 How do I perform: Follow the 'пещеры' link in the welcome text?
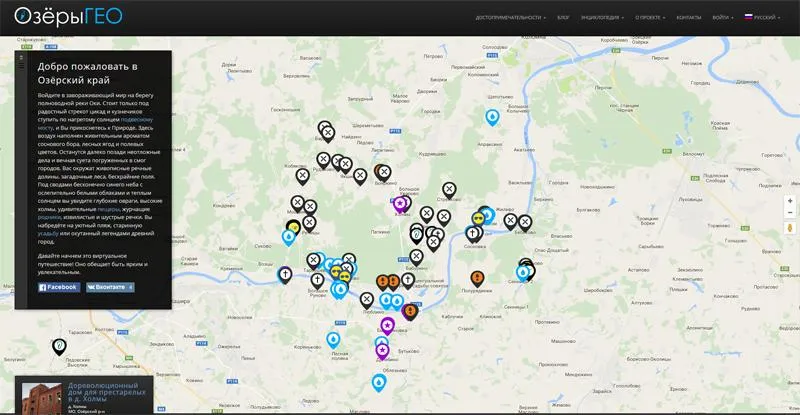(108, 209)
